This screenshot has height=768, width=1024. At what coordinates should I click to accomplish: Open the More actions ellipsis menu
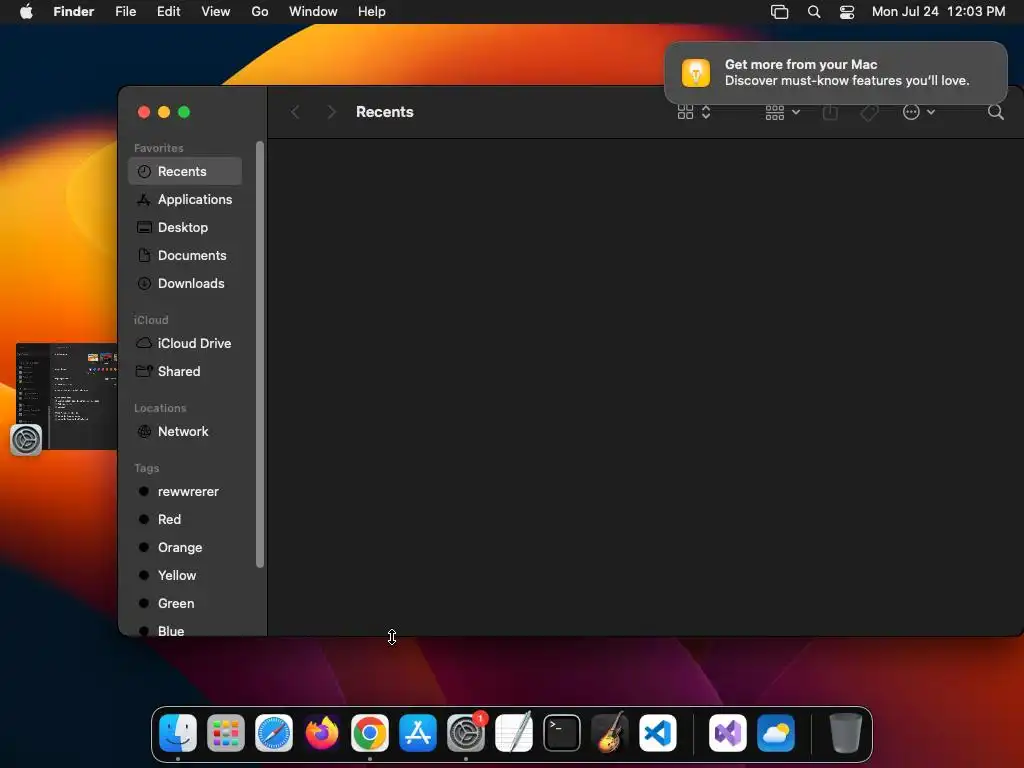919,112
